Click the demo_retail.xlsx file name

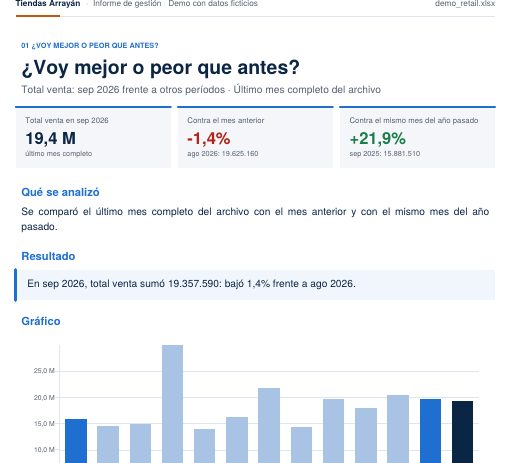point(465,4)
